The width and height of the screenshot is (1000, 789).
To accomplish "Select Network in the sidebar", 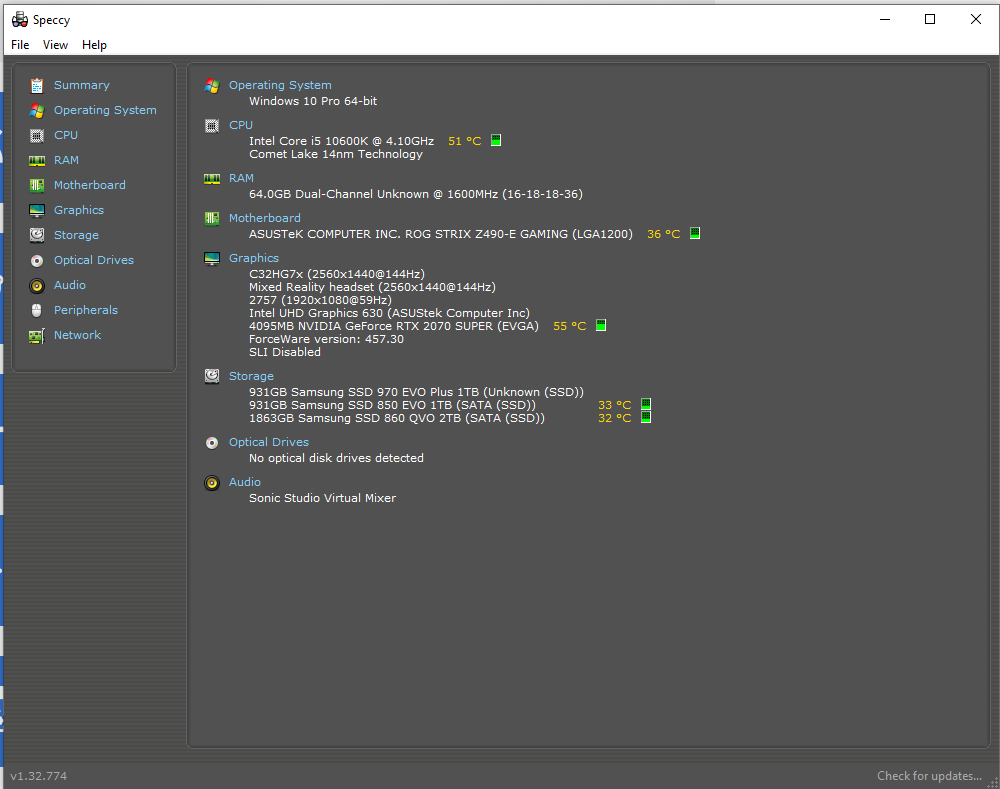I will coord(77,334).
